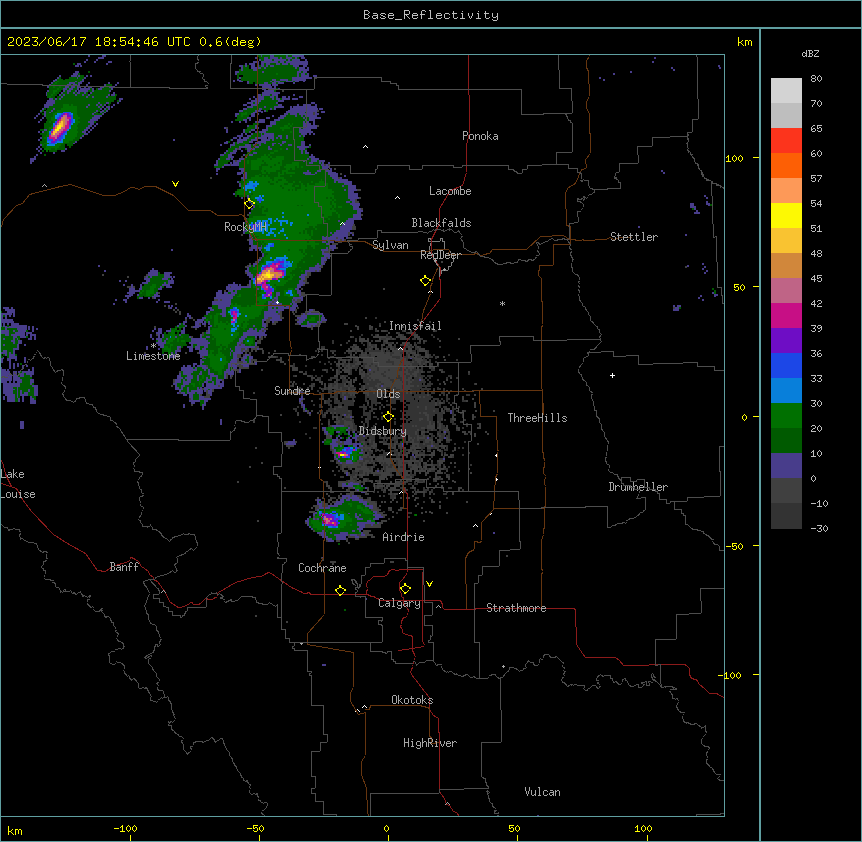Select the timestamp 2023/06/17 18:54:46 UTC text

[99, 42]
